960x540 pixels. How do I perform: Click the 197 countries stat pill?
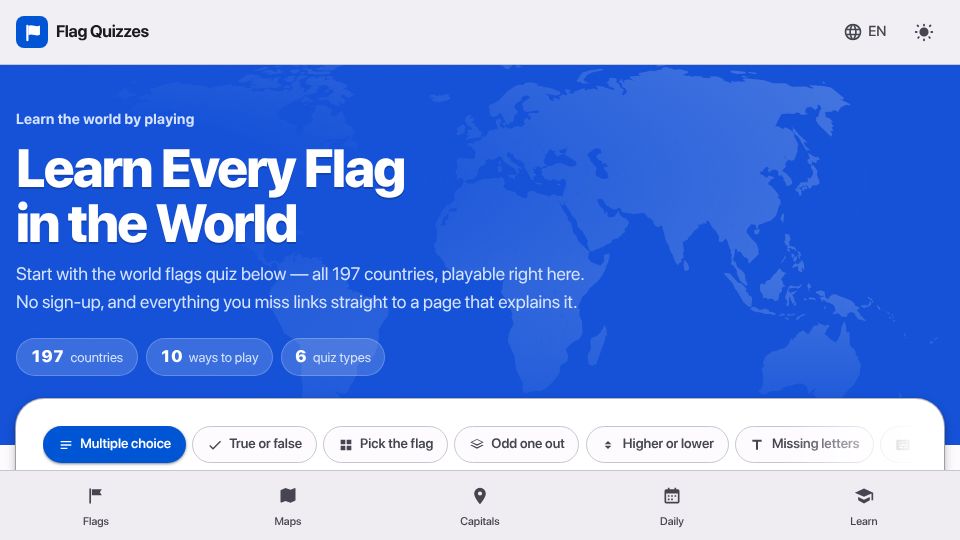coord(77,357)
